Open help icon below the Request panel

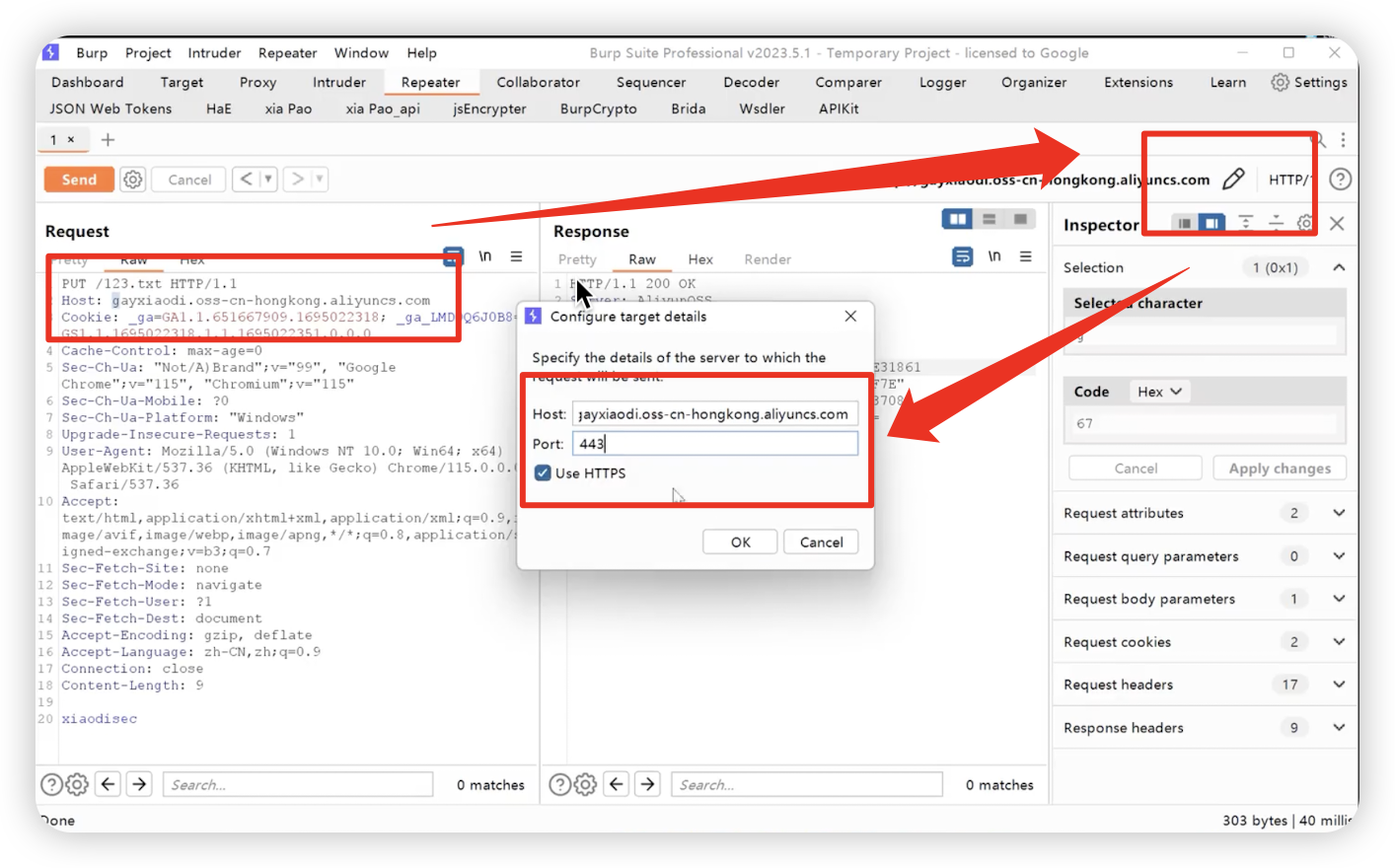(x=51, y=784)
